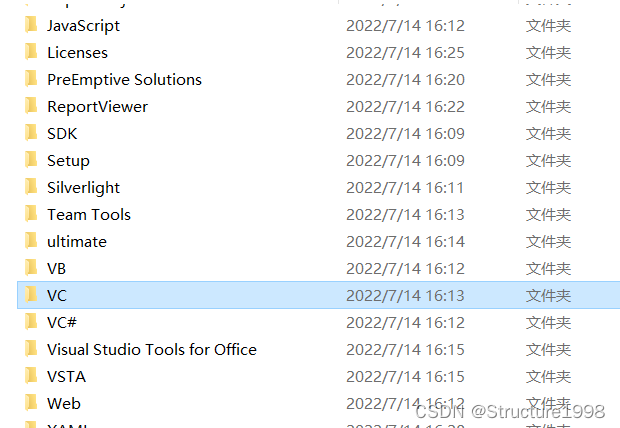The image size is (620, 428).
Task: Select the VB folder name
Action: (x=57, y=269)
